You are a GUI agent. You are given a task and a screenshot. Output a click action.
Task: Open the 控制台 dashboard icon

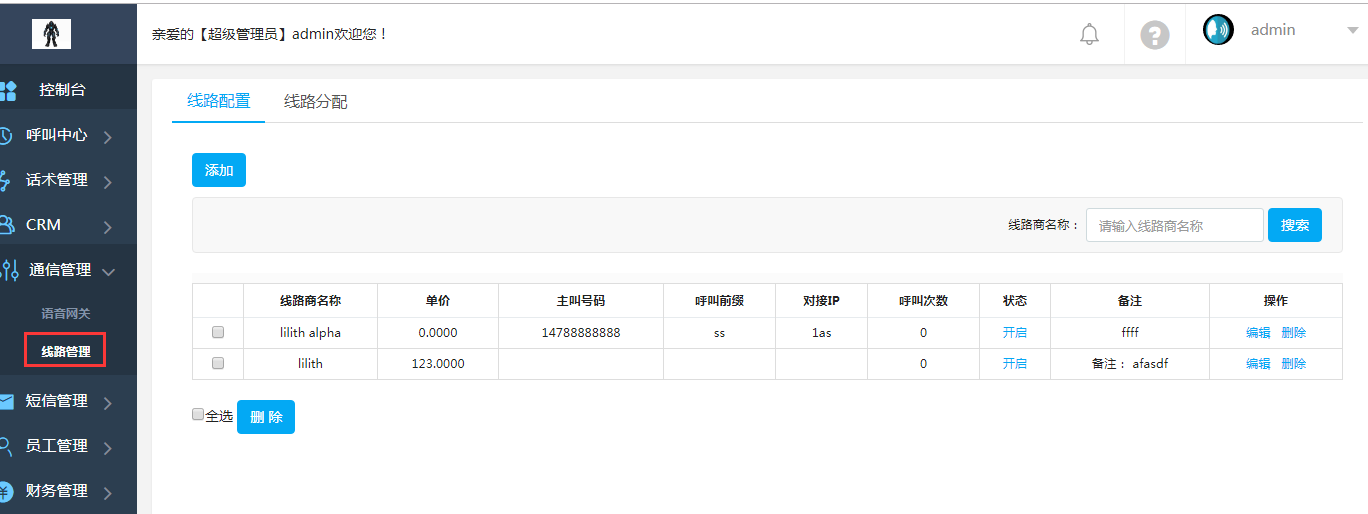8,91
